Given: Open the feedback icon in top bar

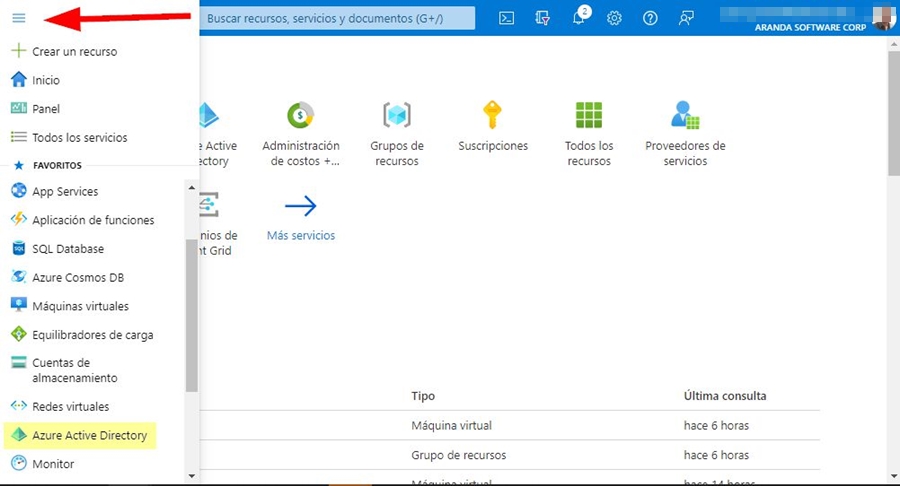Looking at the screenshot, I should tap(686, 18).
